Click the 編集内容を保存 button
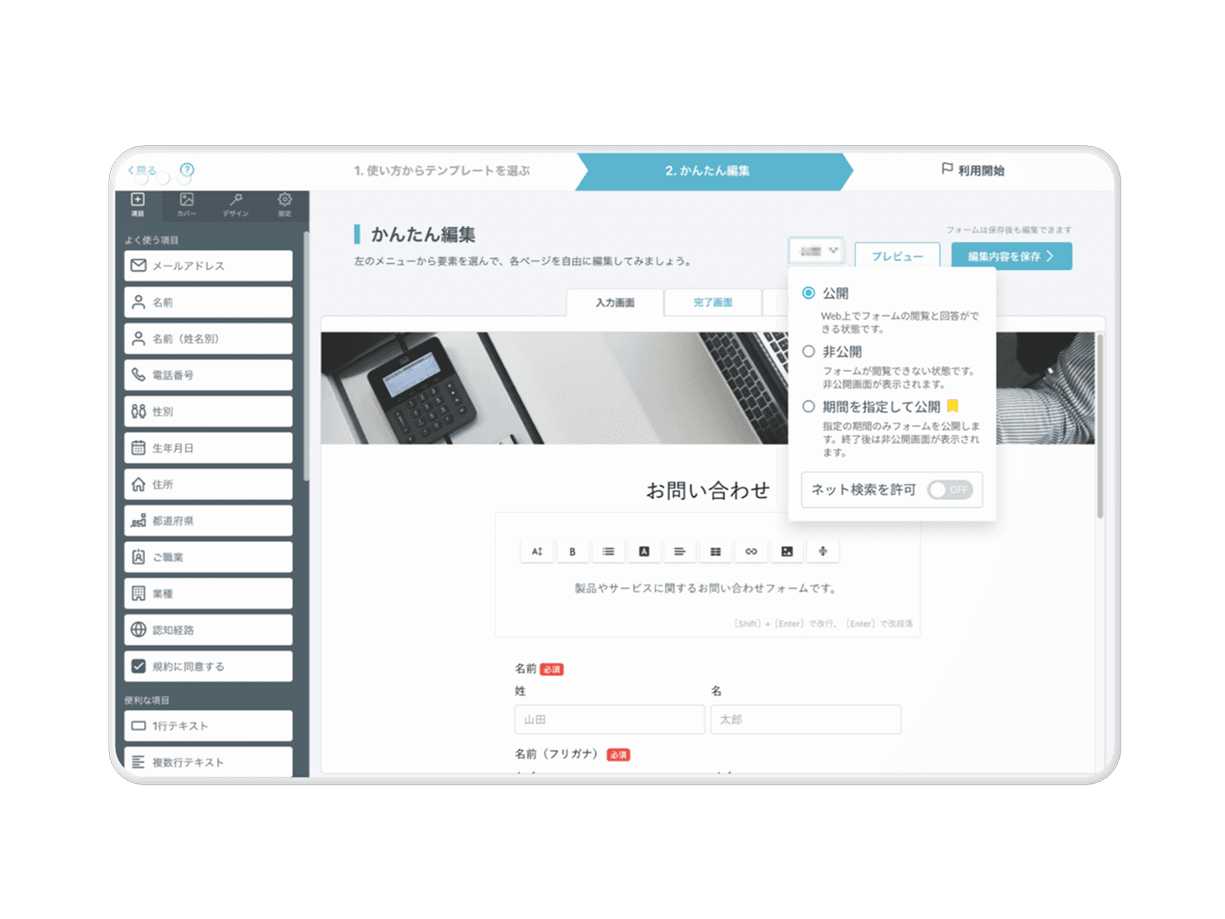This screenshot has height=919, width=1225. click(1011, 256)
